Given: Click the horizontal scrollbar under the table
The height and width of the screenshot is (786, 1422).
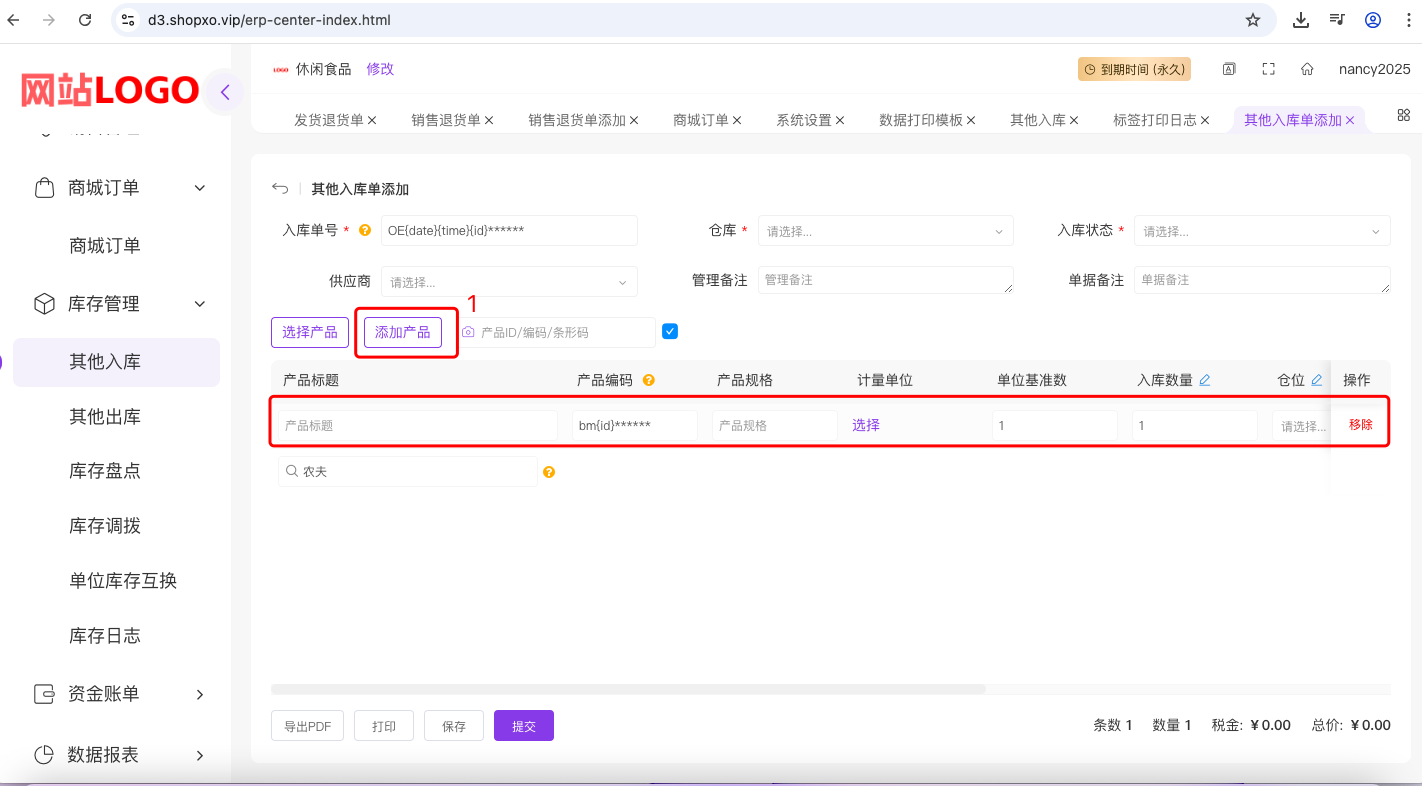Looking at the screenshot, I should 628,689.
